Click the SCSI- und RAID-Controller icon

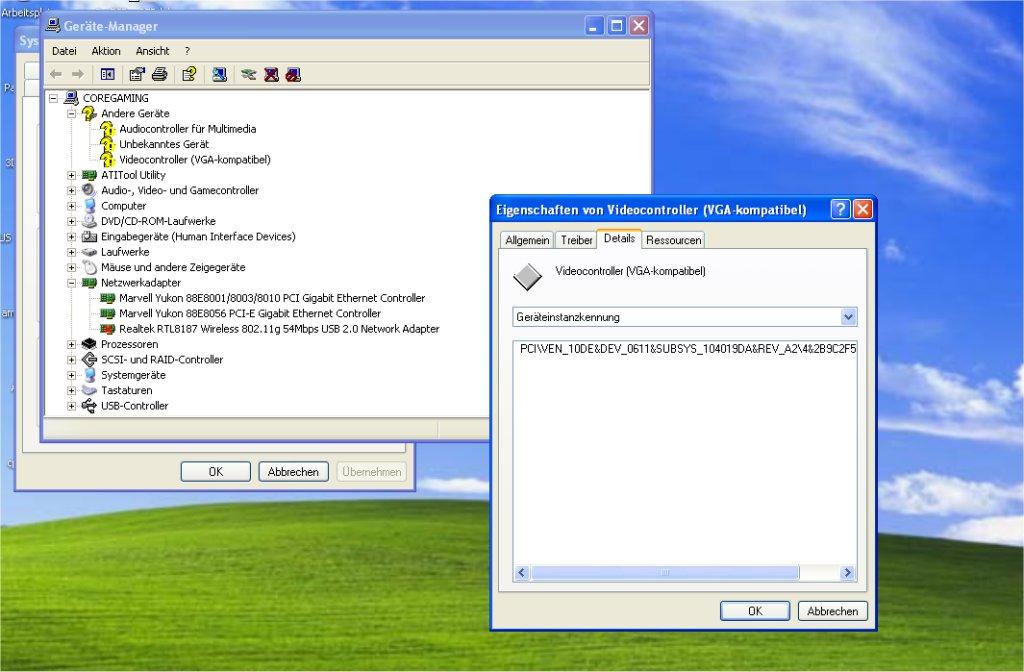89,360
